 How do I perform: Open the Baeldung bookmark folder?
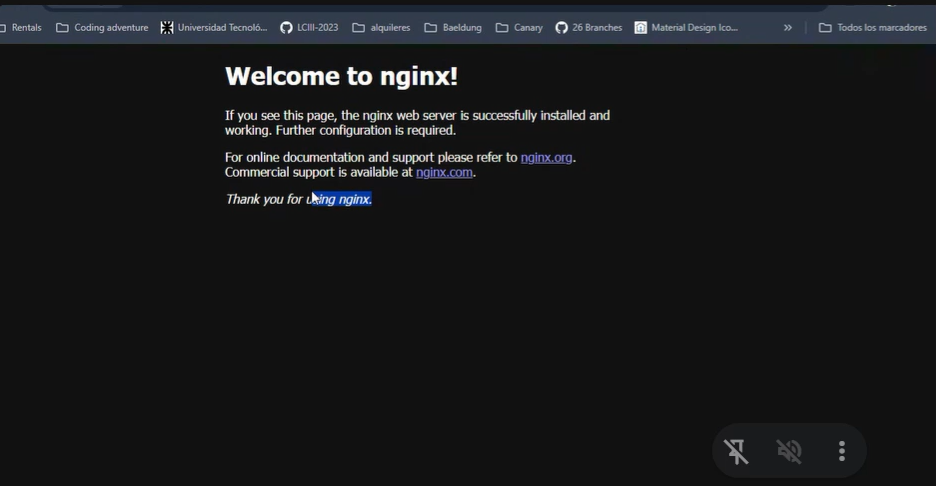[x=453, y=27]
